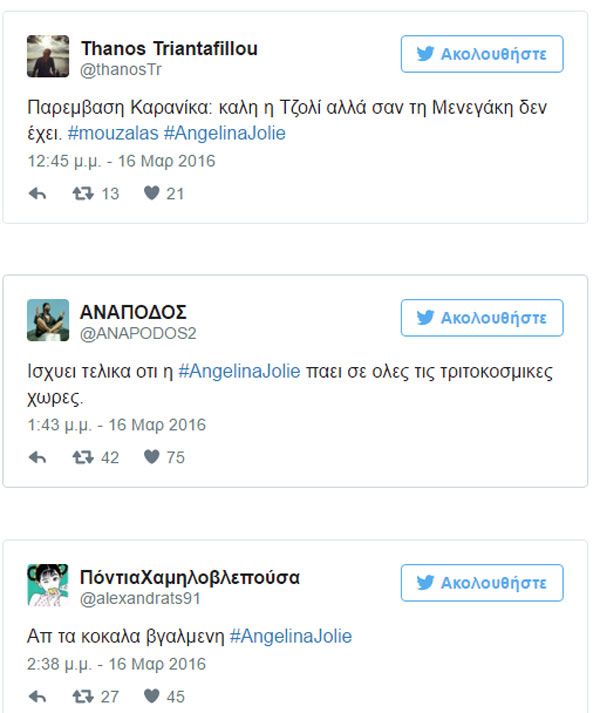View the ΠόντιαΧαμηλοβλεπούσα avatar image
The width and height of the screenshot is (600, 713).
(x=48, y=585)
